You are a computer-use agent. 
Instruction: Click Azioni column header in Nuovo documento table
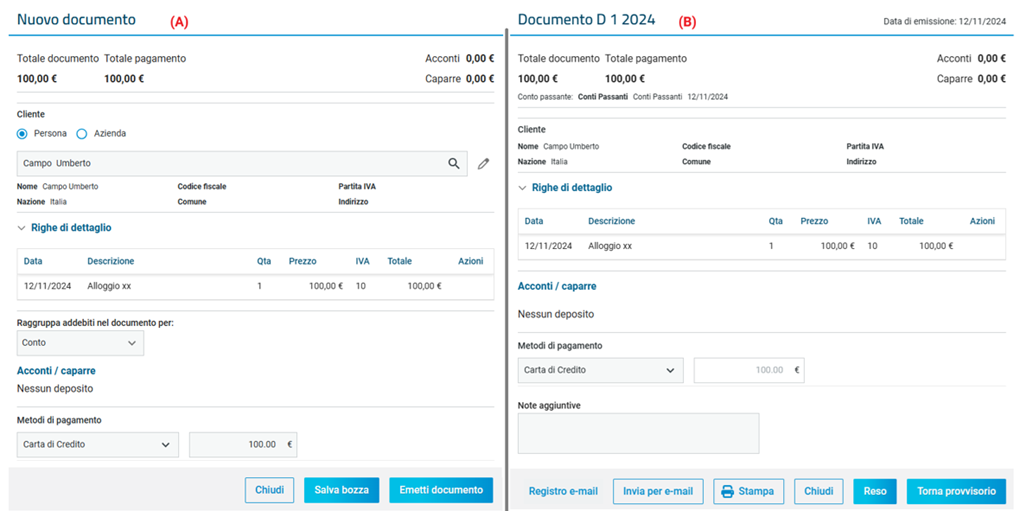pos(471,261)
